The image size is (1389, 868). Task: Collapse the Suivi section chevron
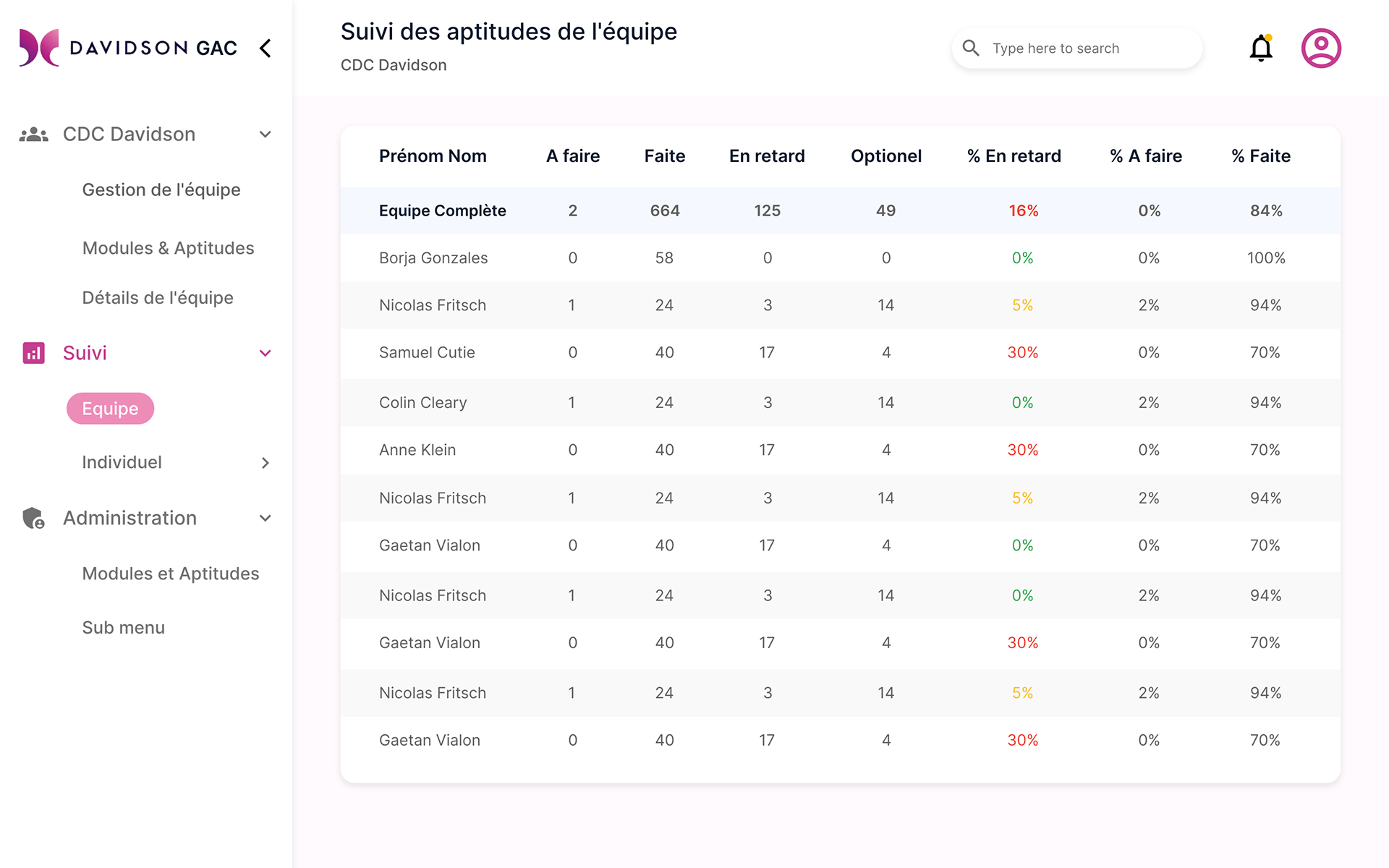(266, 353)
